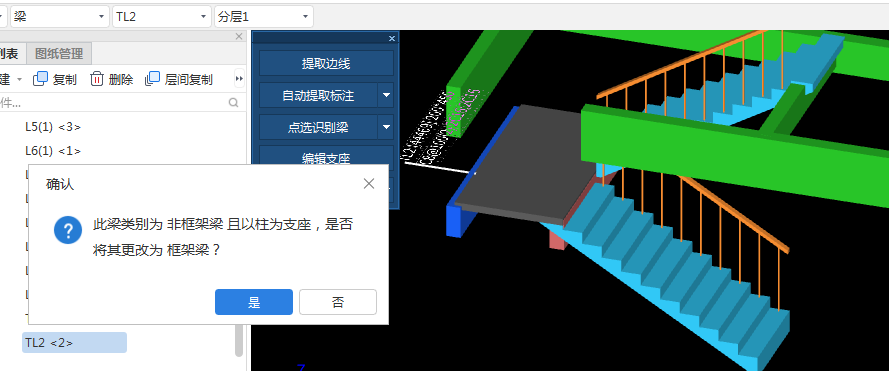The height and width of the screenshot is (371, 889).
Task: Close the component list panel with X
Action: click(x=239, y=36)
